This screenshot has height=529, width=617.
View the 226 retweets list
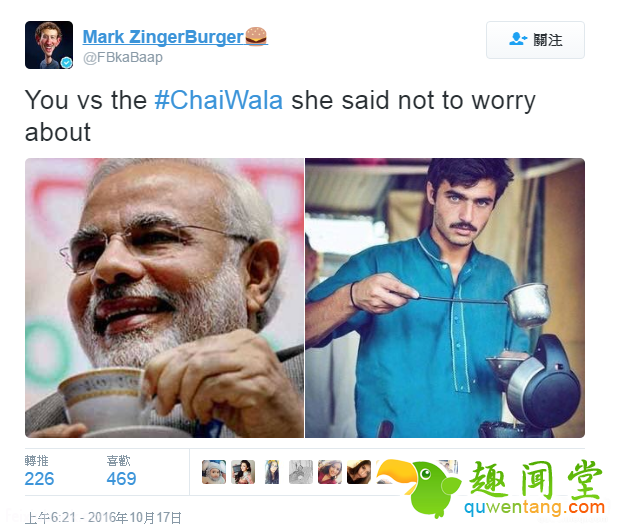[x=39, y=472]
